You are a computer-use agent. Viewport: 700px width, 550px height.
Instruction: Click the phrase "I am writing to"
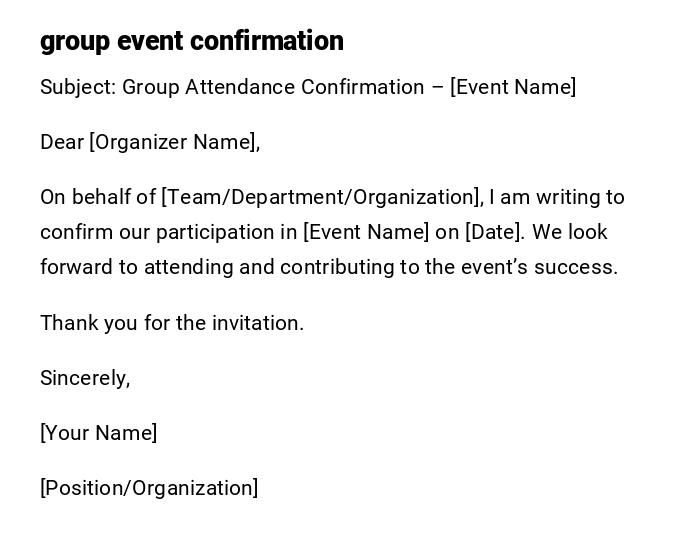557,197
